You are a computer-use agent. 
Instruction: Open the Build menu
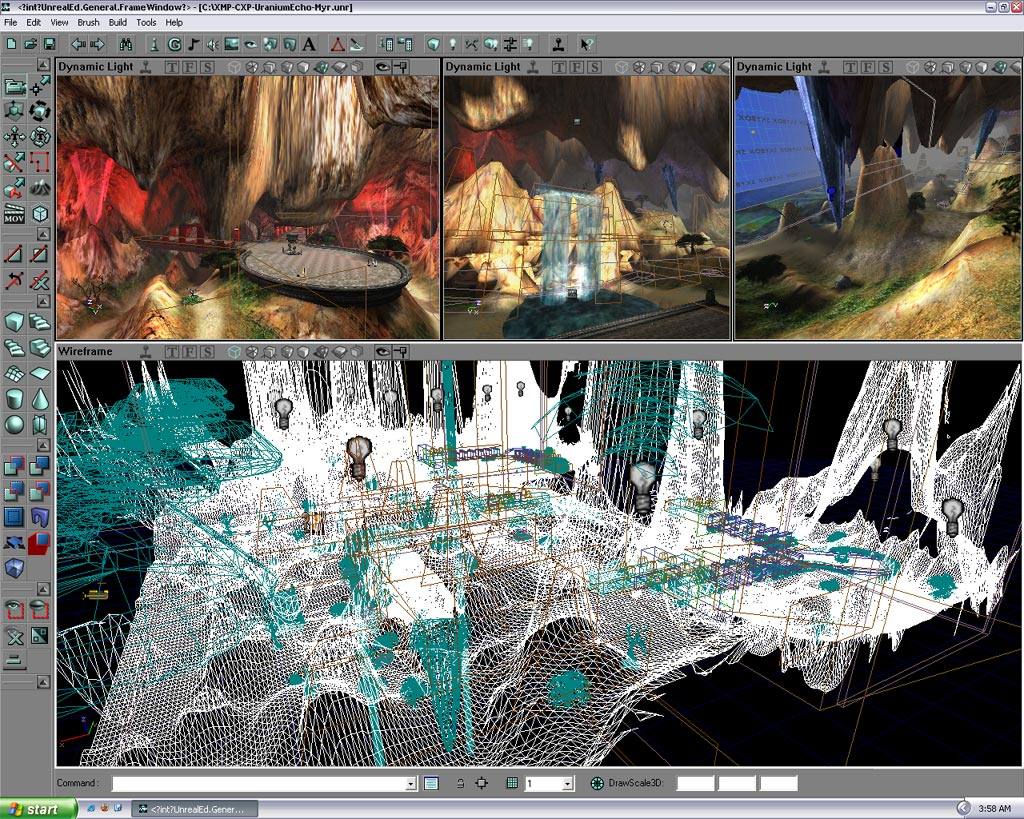coord(117,22)
